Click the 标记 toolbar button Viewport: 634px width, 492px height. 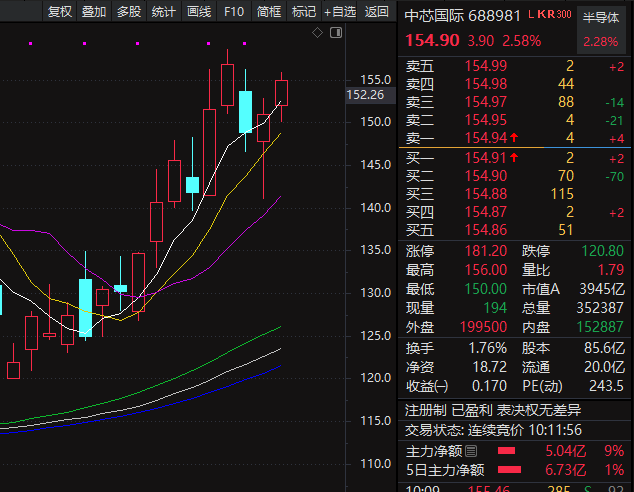[304, 12]
